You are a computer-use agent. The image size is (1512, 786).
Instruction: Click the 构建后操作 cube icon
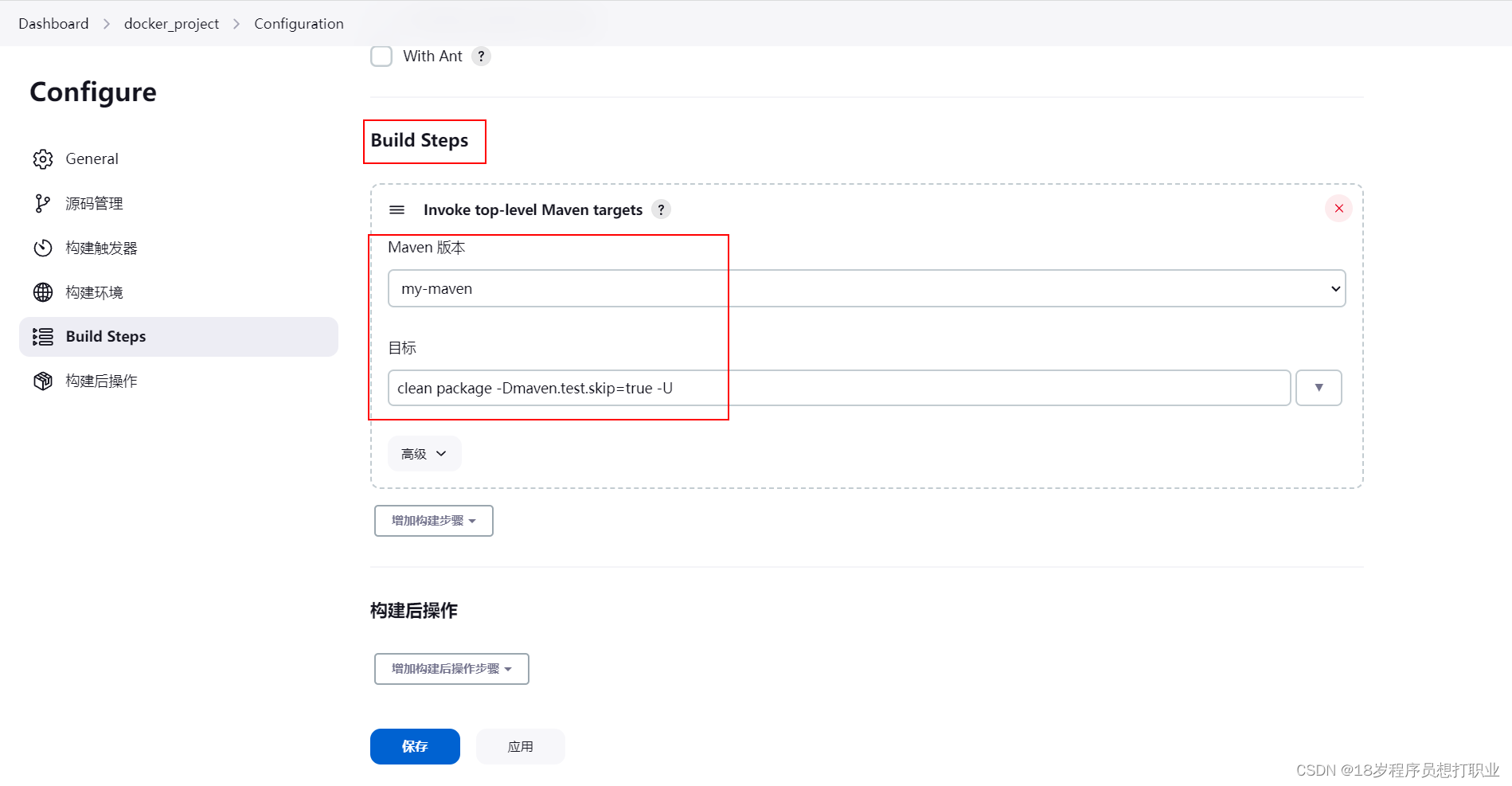coord(43,381)
